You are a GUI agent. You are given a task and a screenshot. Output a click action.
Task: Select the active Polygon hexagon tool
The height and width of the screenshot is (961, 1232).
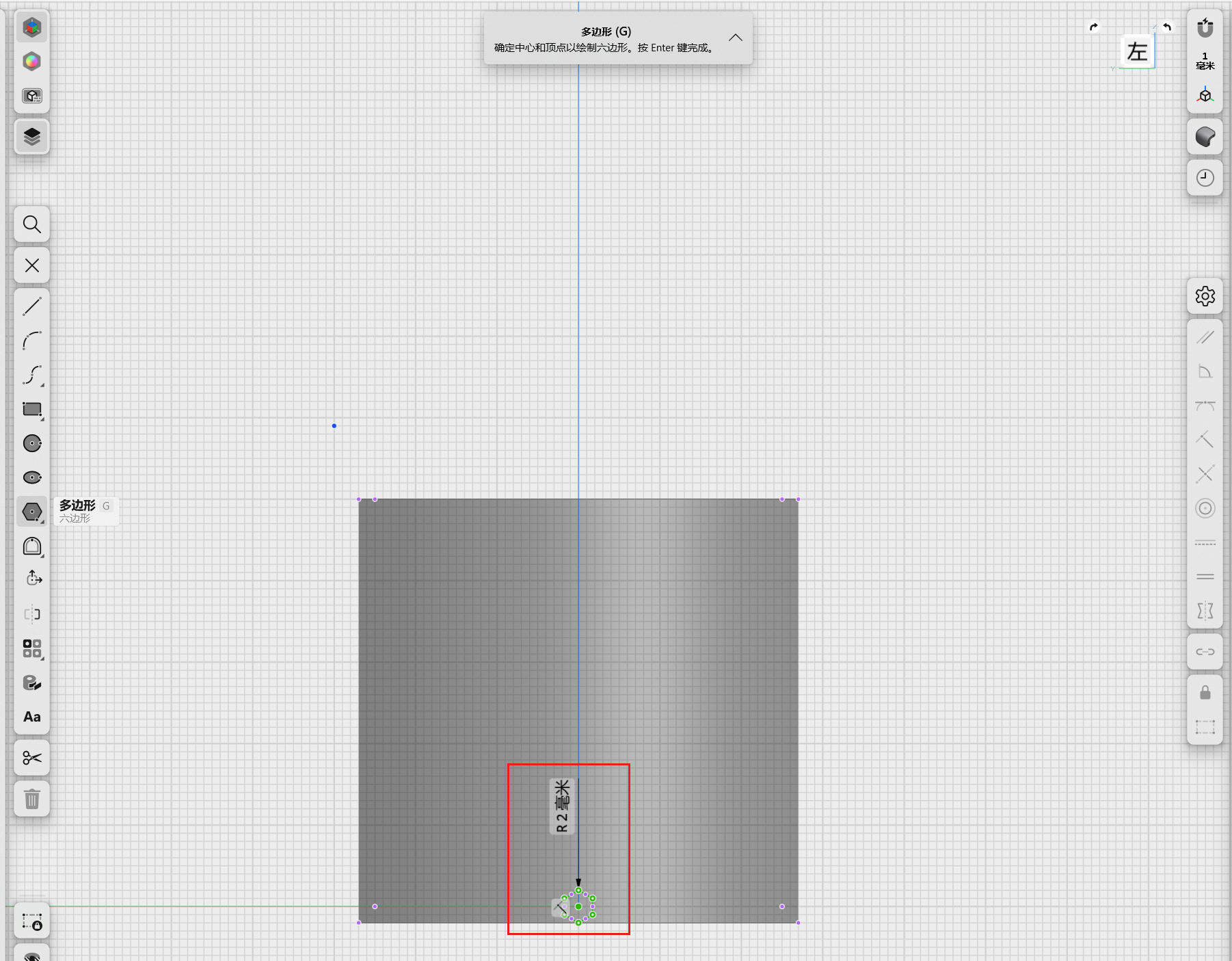[x=32, y=512]
